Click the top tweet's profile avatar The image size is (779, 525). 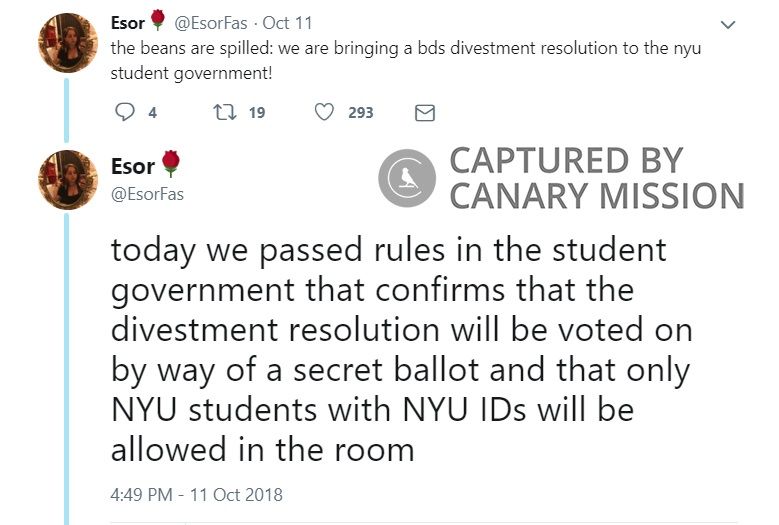[x=67, y=43]
